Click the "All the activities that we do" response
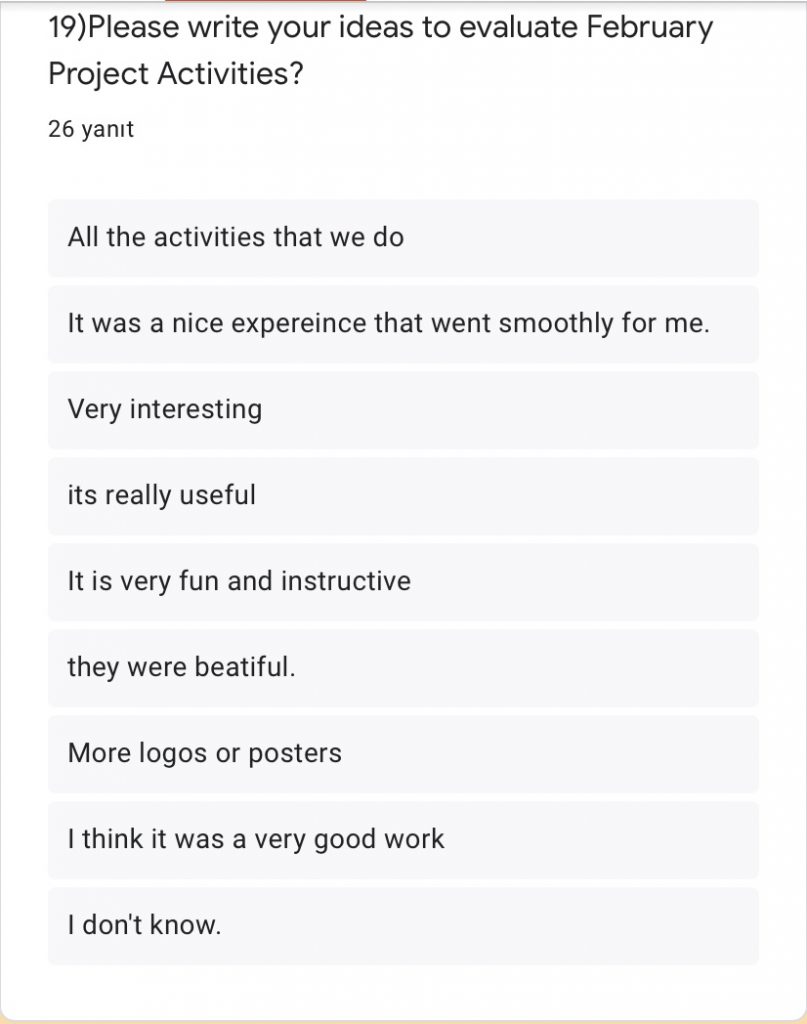The image size is (807, 1024). point(236,238)
